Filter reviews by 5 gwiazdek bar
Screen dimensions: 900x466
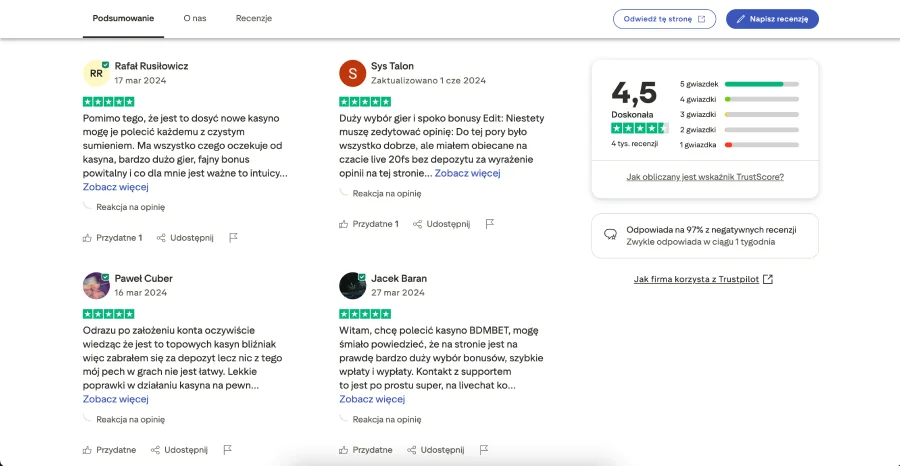click(762, 84)
